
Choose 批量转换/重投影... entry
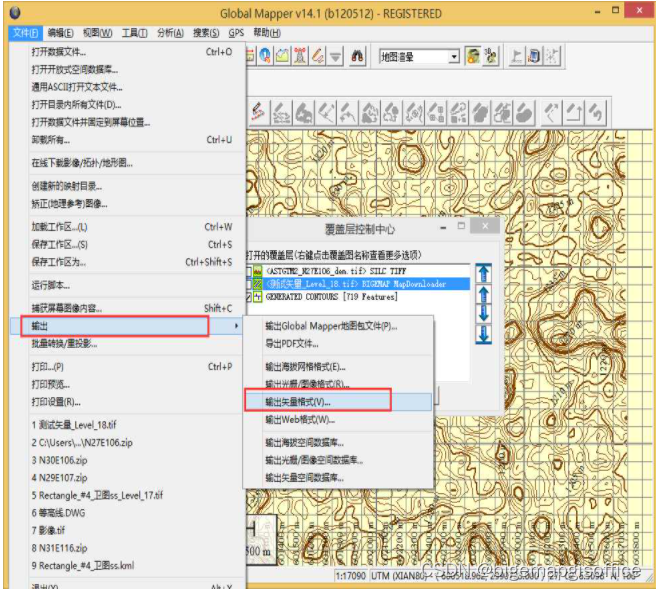point(128,344)
